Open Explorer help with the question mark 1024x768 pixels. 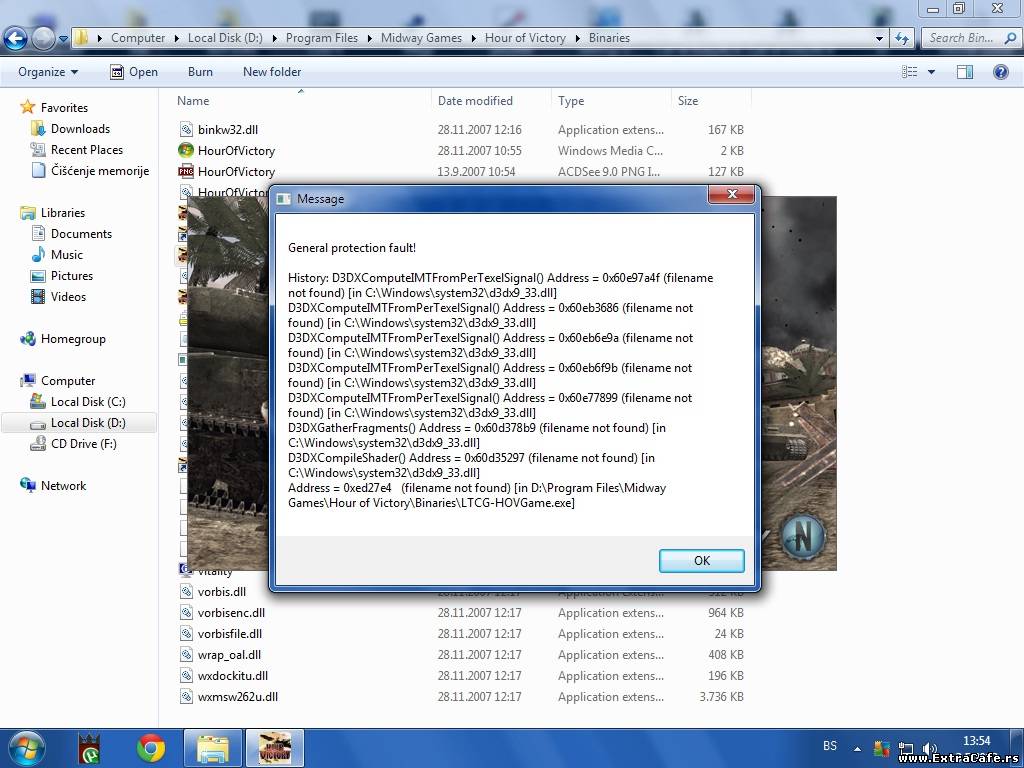coord(1000,72)
